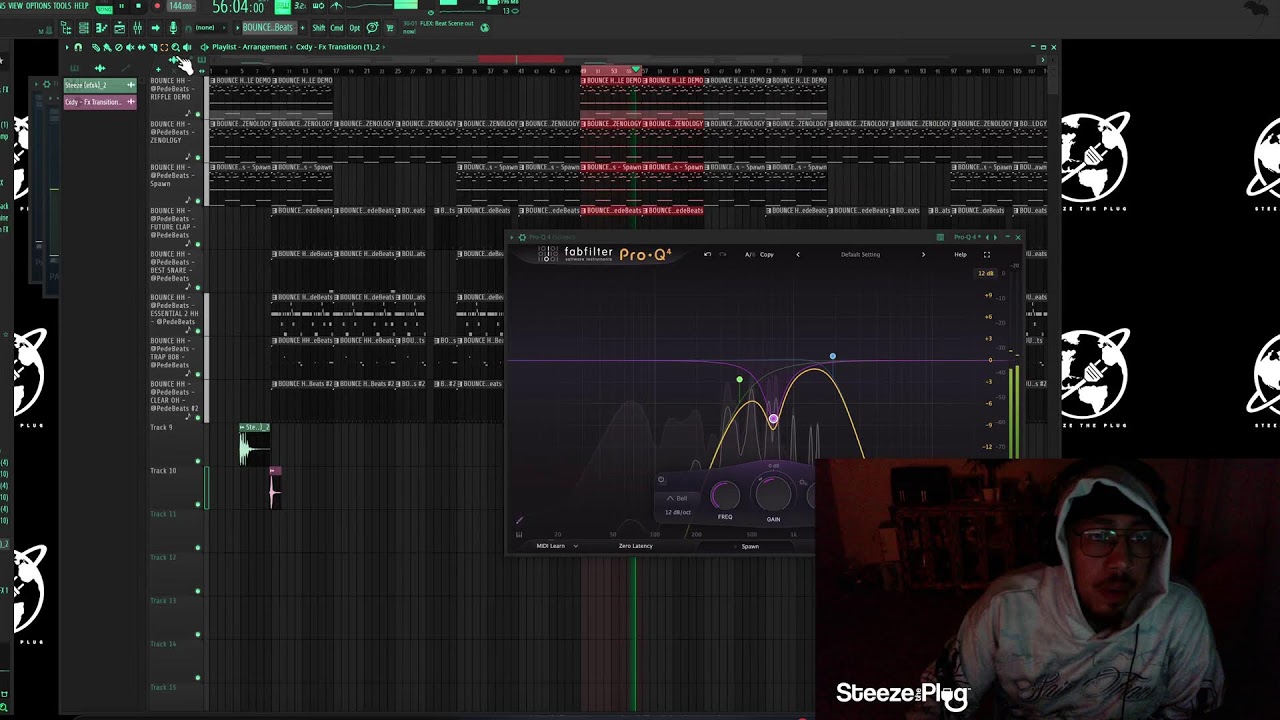The image size is (1280, 720).
Task: Open the HELP menu
Action: tap(82, 6)
